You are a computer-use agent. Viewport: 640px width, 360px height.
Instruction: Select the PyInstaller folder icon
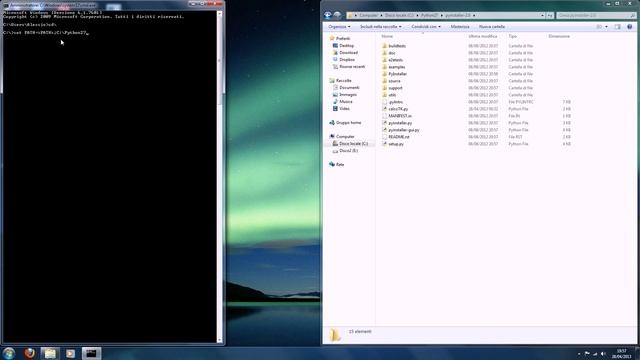(x=384, y=73)
